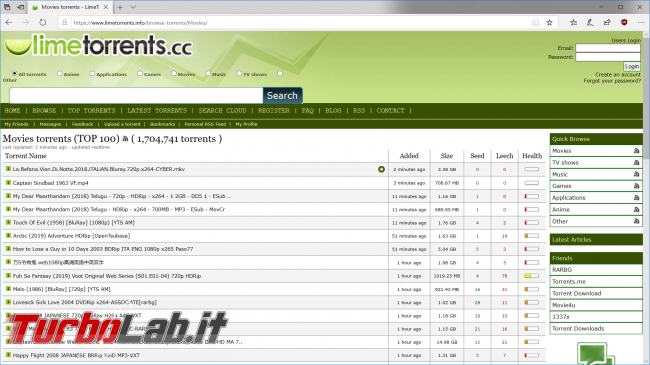Open the favorites hub icon

point(574,22)
